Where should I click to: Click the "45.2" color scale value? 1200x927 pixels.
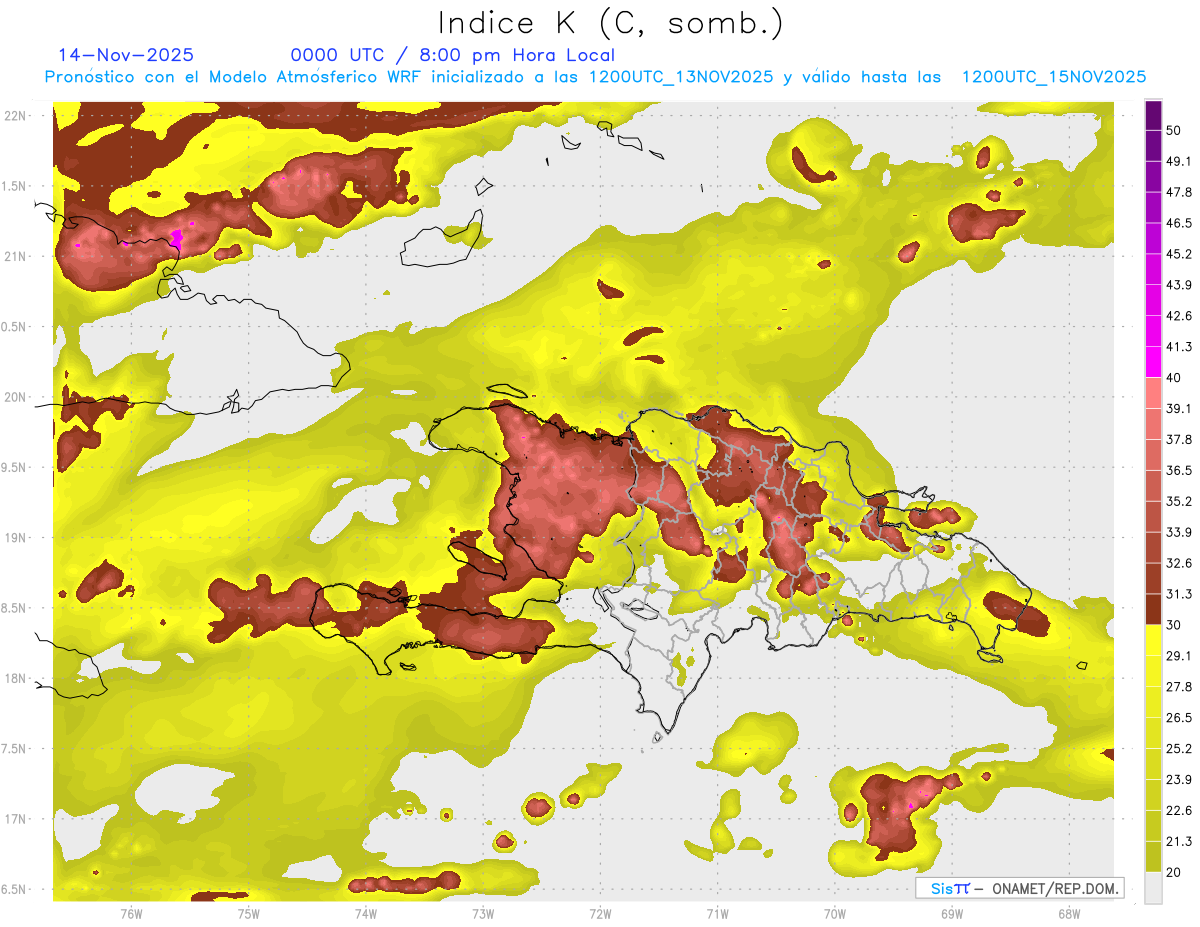click(1178, 254)
